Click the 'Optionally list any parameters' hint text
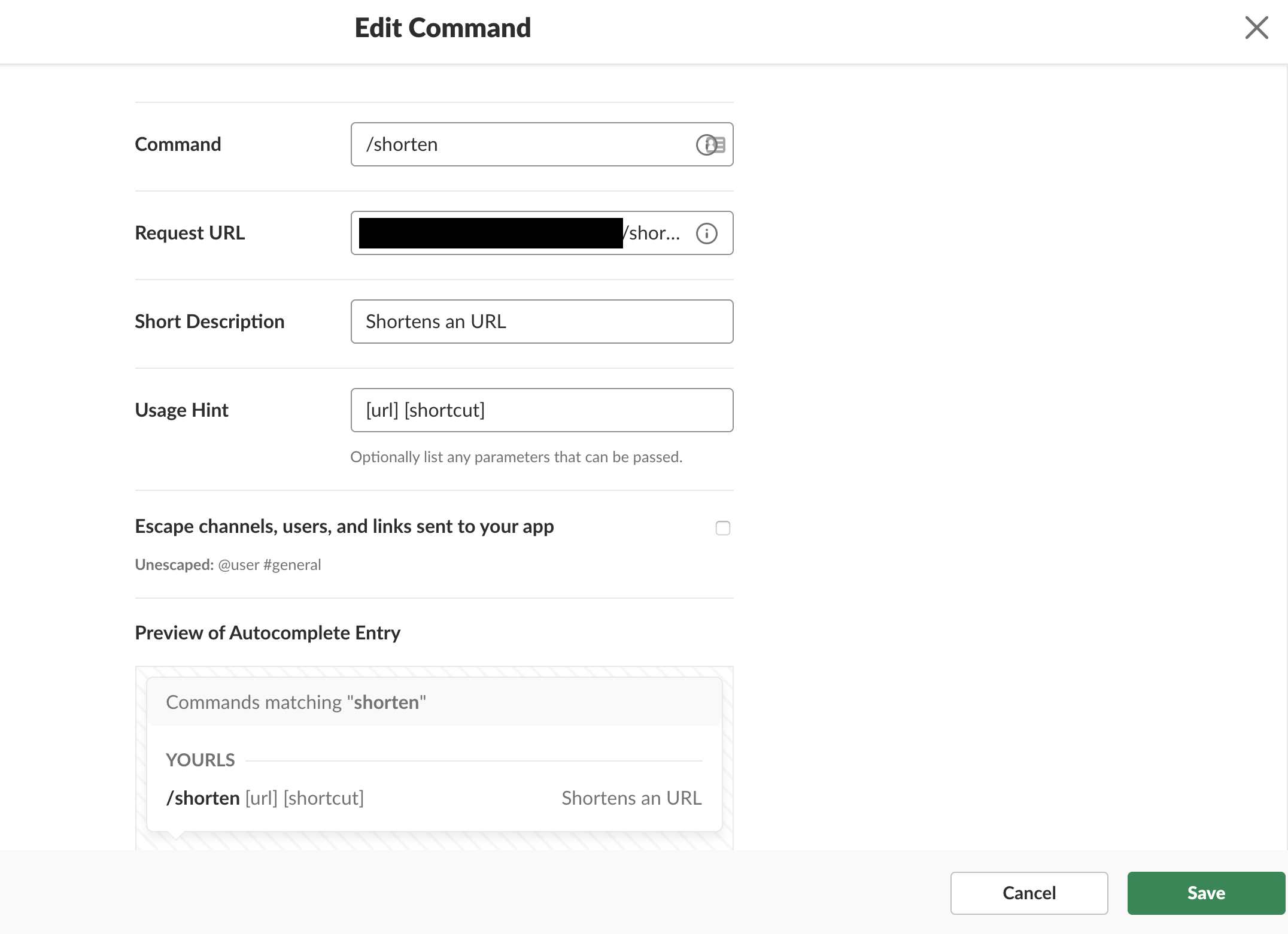 (x=517, y=457)
